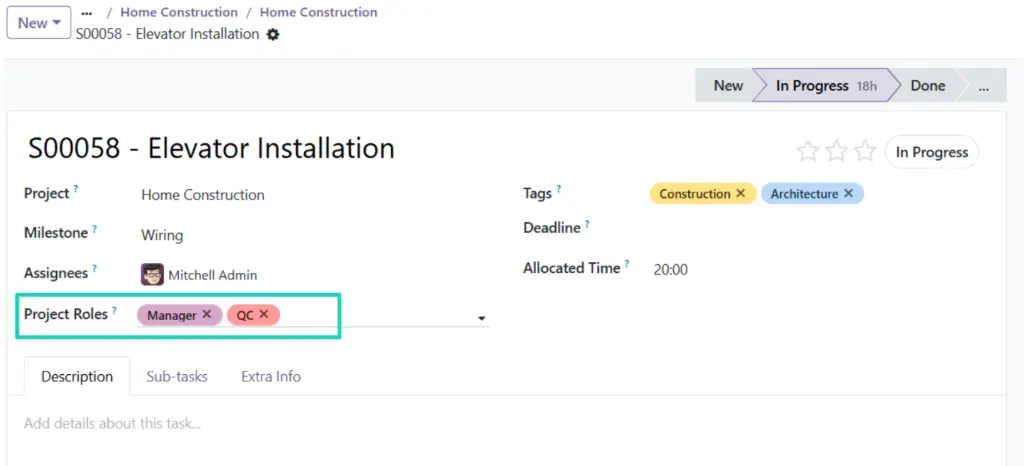Open the New button dropdown
The image size is (1024, 466).
[39, 23]
